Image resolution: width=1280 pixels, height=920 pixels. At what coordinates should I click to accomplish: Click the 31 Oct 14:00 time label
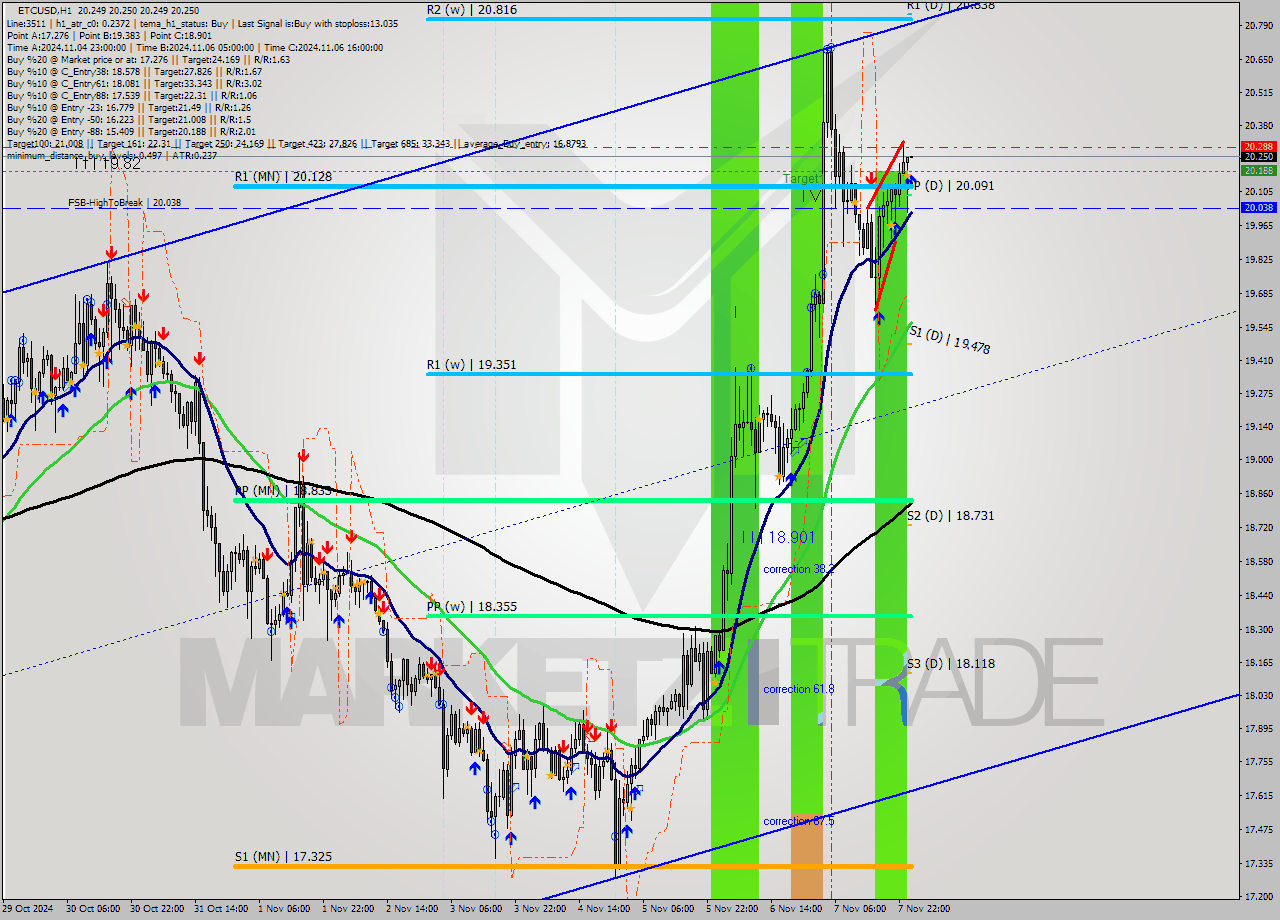click(x=221, y=909)
